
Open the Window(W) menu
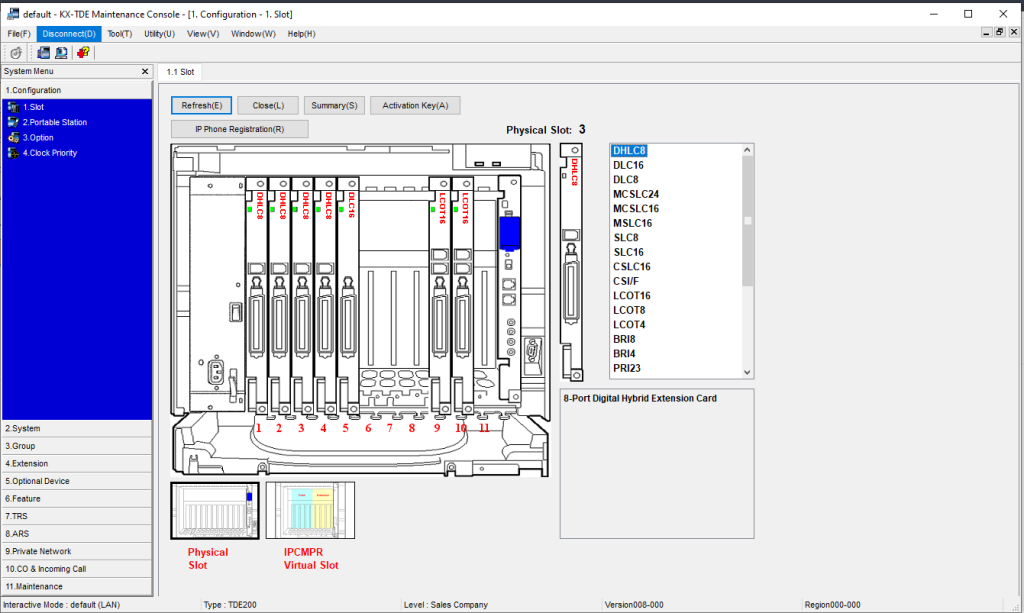pos(253,34)
